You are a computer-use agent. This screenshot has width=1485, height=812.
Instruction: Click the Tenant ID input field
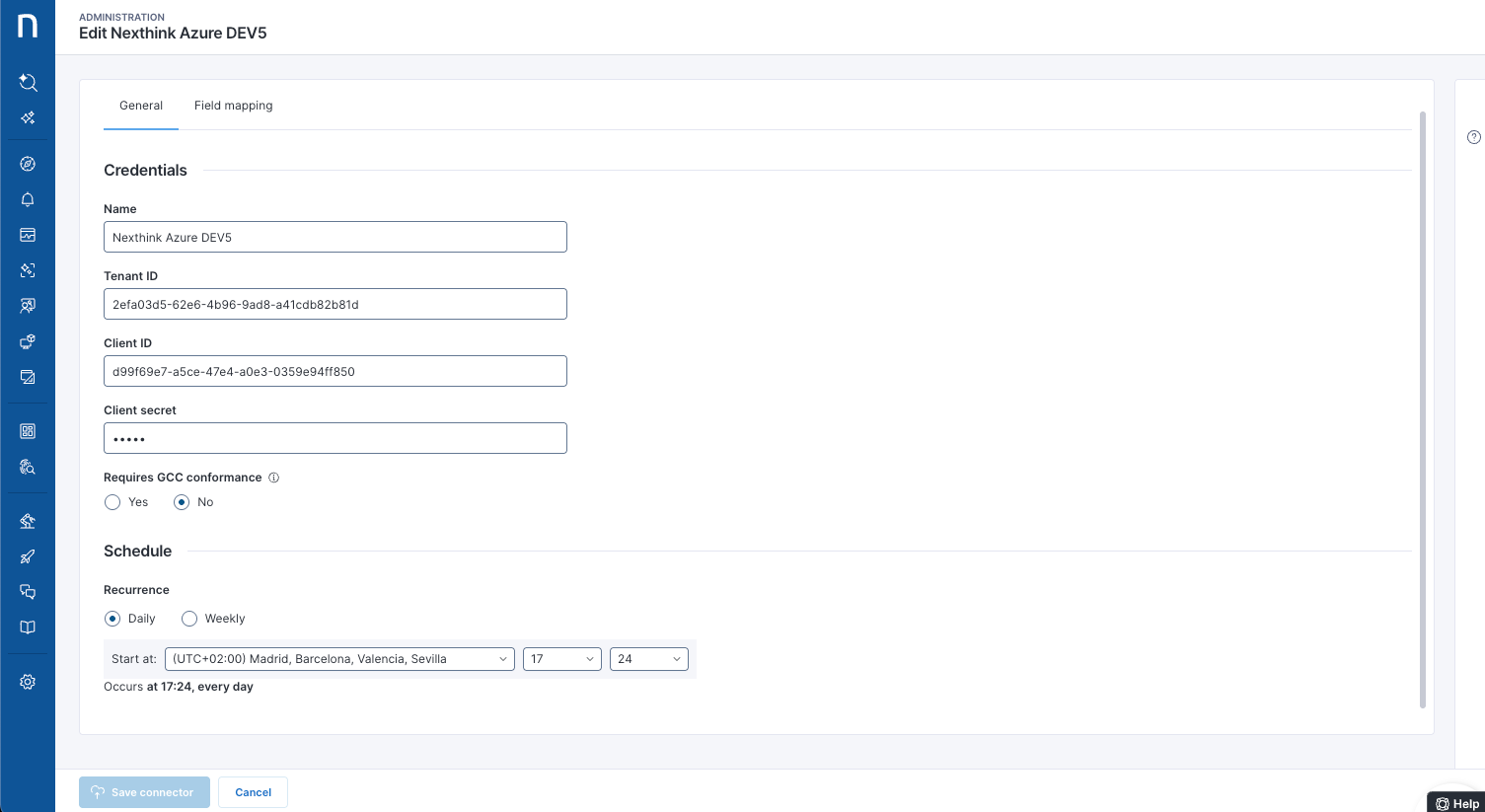(x=334, y=304)
